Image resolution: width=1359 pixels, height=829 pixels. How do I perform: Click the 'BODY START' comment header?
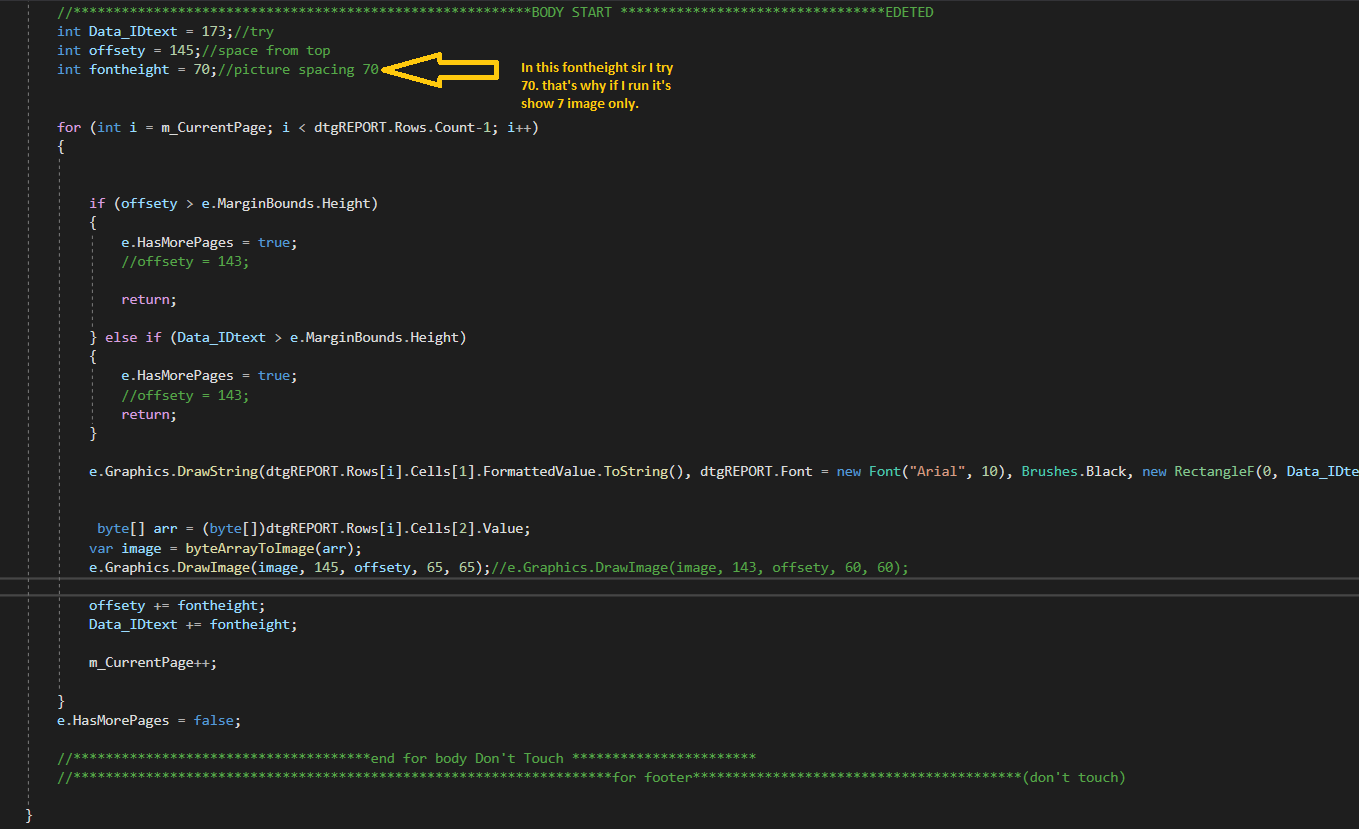click(x=572, y=12)
